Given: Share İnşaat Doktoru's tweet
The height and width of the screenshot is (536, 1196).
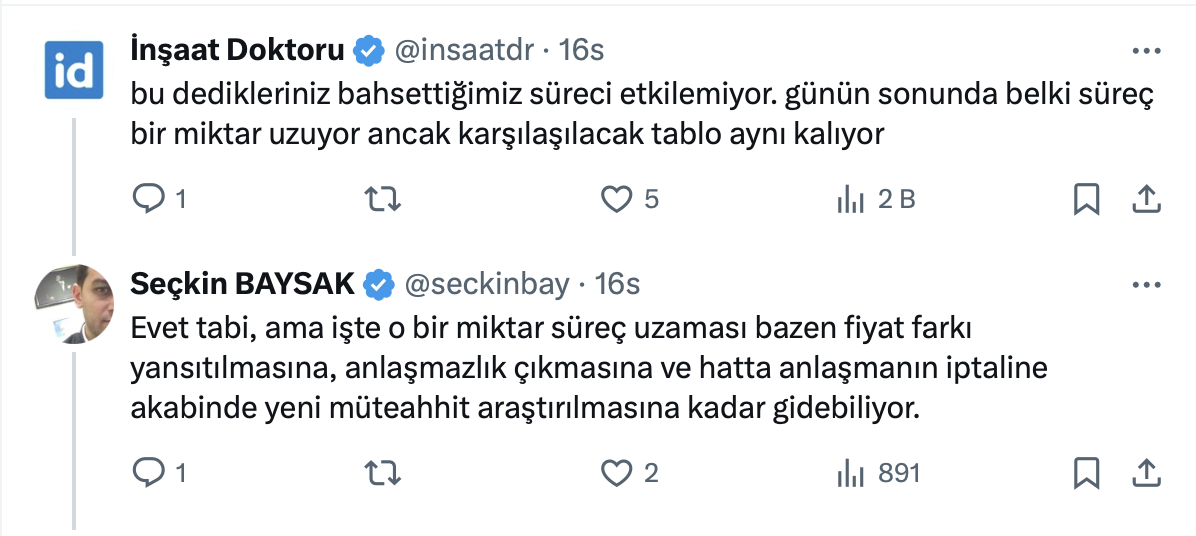Looking at the screenshot, I should point(1145,200).
